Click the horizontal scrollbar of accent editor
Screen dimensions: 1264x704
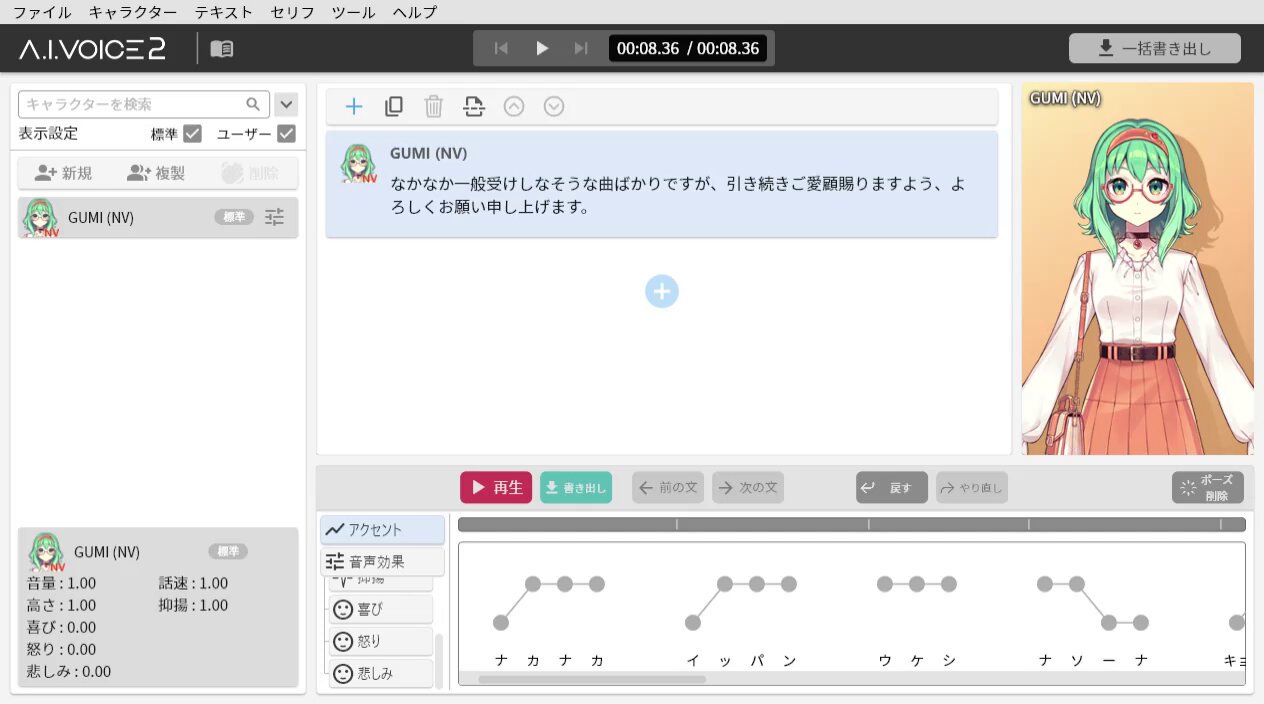coord(592,679)
